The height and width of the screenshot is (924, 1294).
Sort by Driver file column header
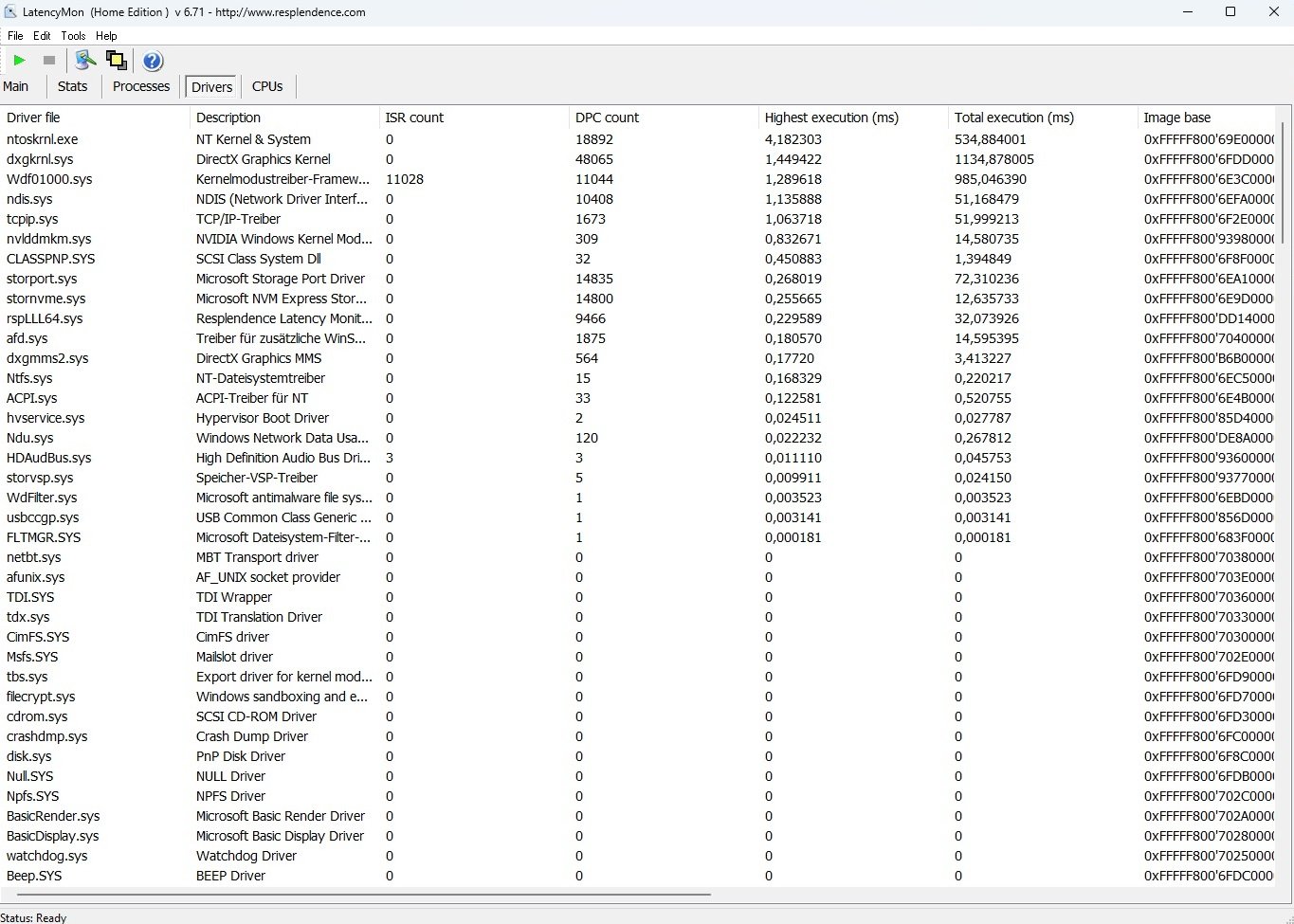click(95, 118)
